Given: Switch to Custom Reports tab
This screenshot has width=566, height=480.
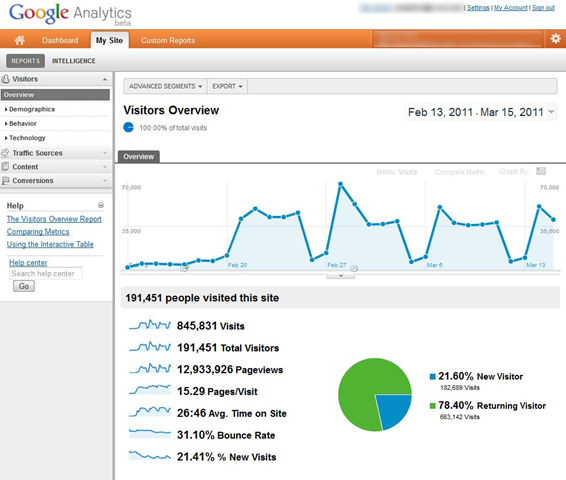Looking at the screenshot, I should tap(168, 40).
